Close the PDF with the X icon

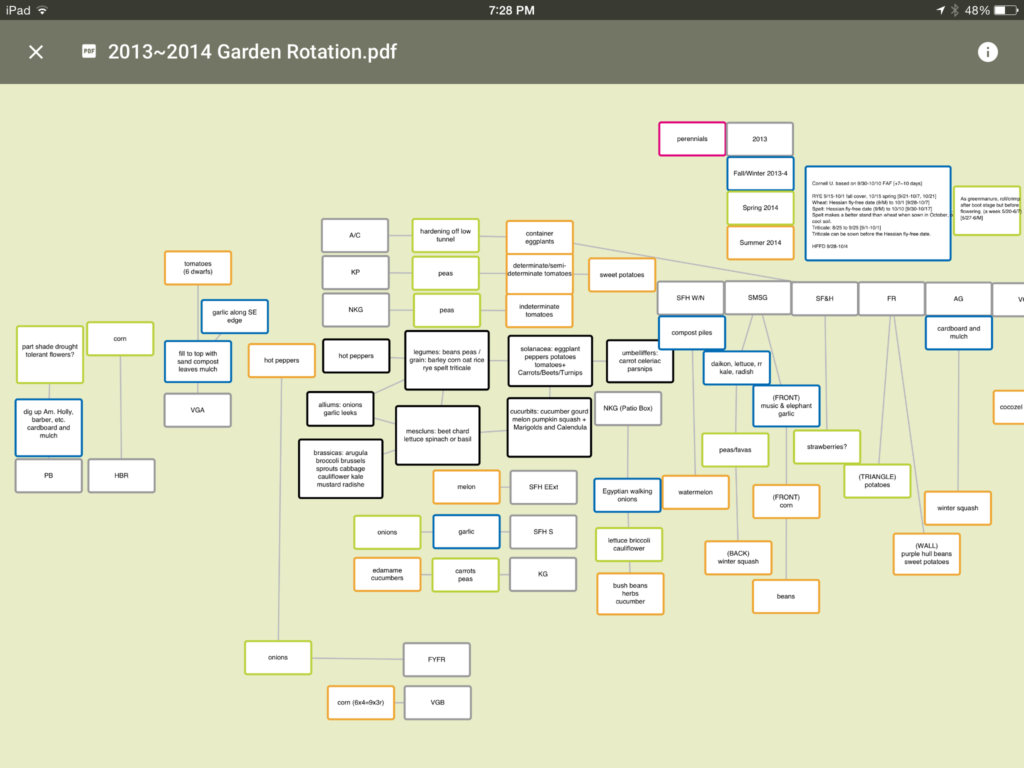tap(36, 52)
